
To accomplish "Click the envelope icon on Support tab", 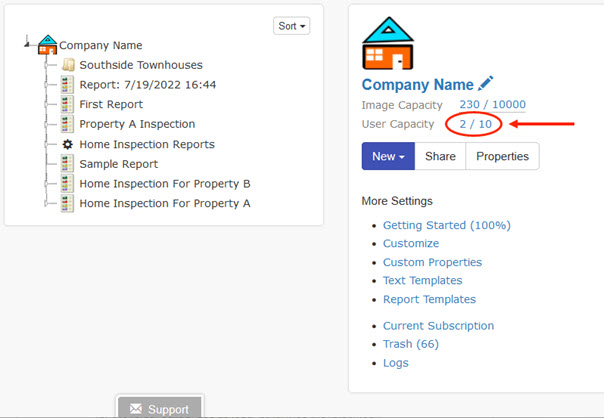I will (135, 409).
